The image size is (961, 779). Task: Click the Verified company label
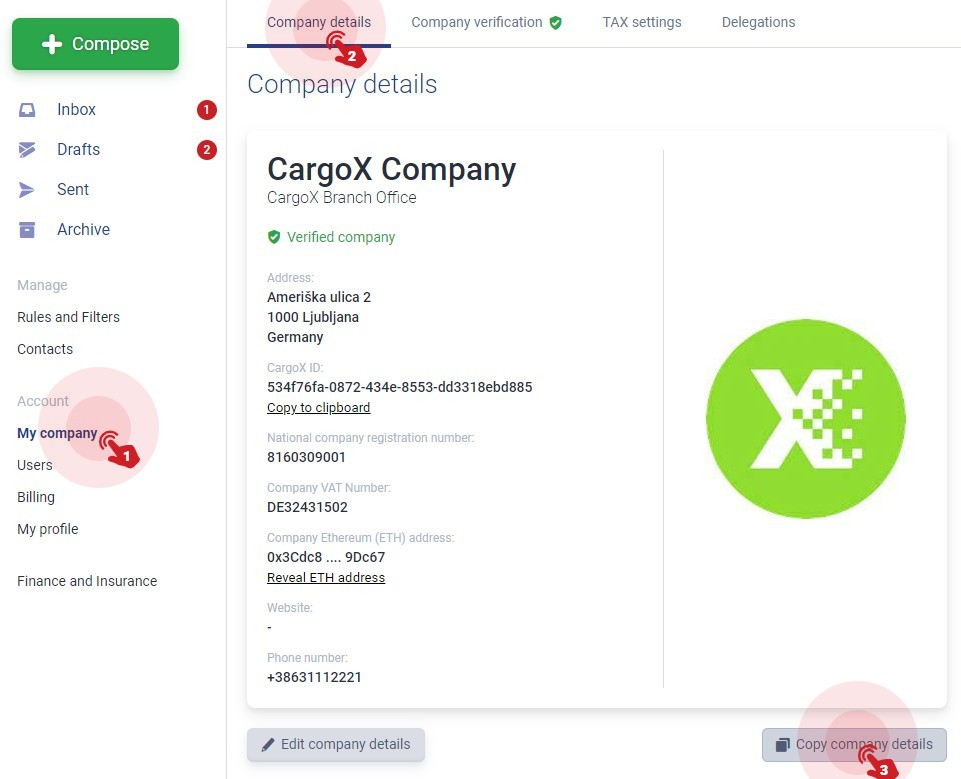341,237
